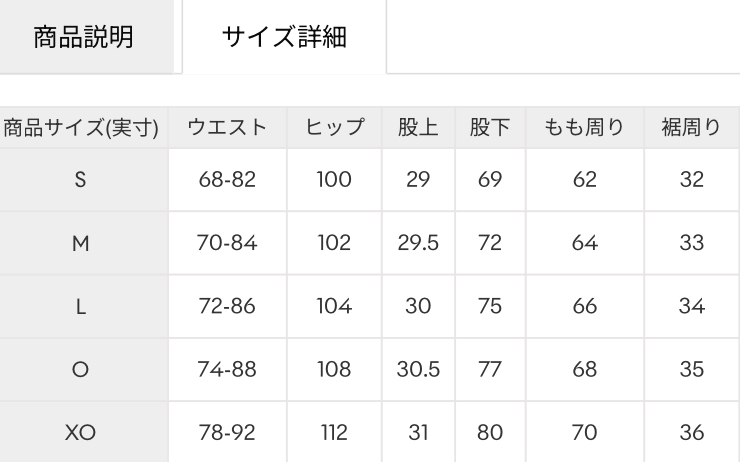Click the XO hem value 36
The width and height of the screenshot is (740, 462).
point(691,432)
